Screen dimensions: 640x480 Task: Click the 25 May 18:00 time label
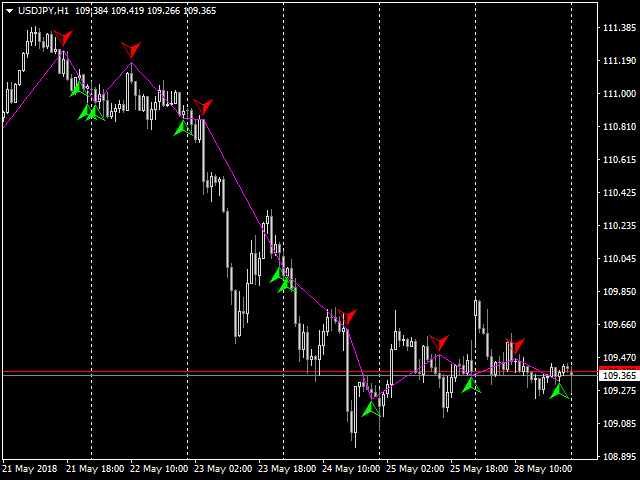479,469
